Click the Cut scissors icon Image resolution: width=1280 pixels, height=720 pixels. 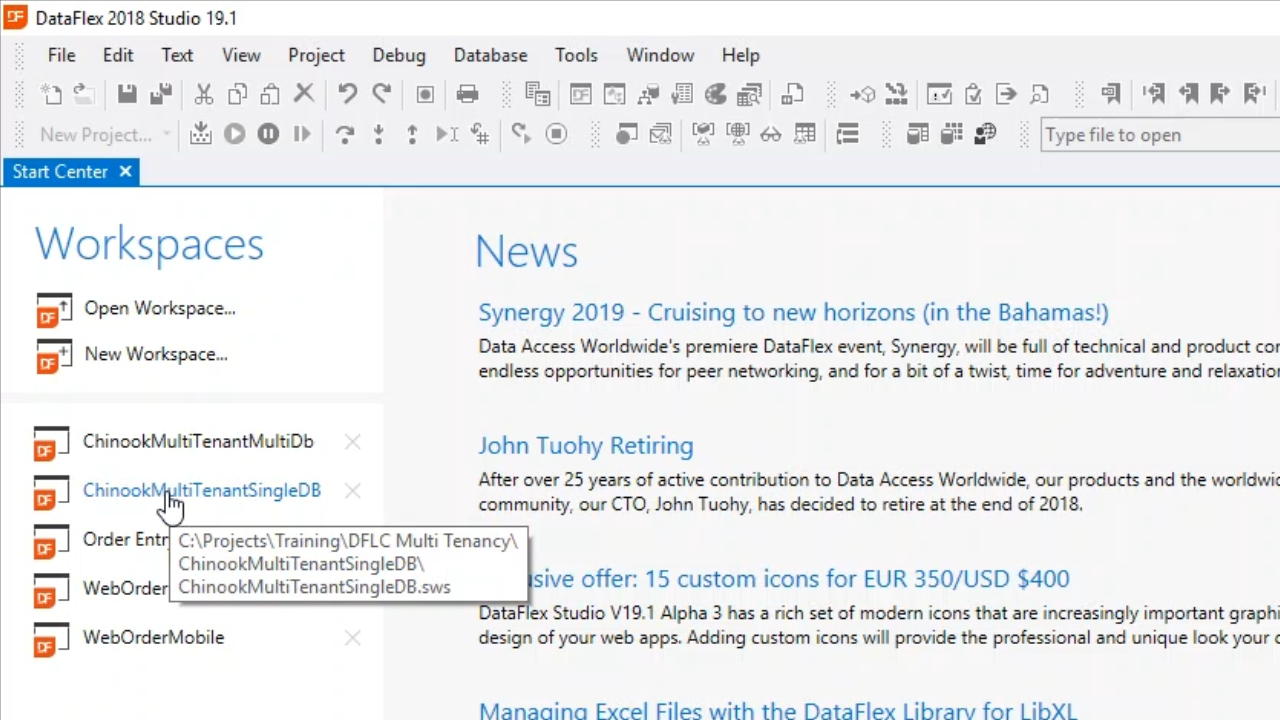click(x=204, y=95)
